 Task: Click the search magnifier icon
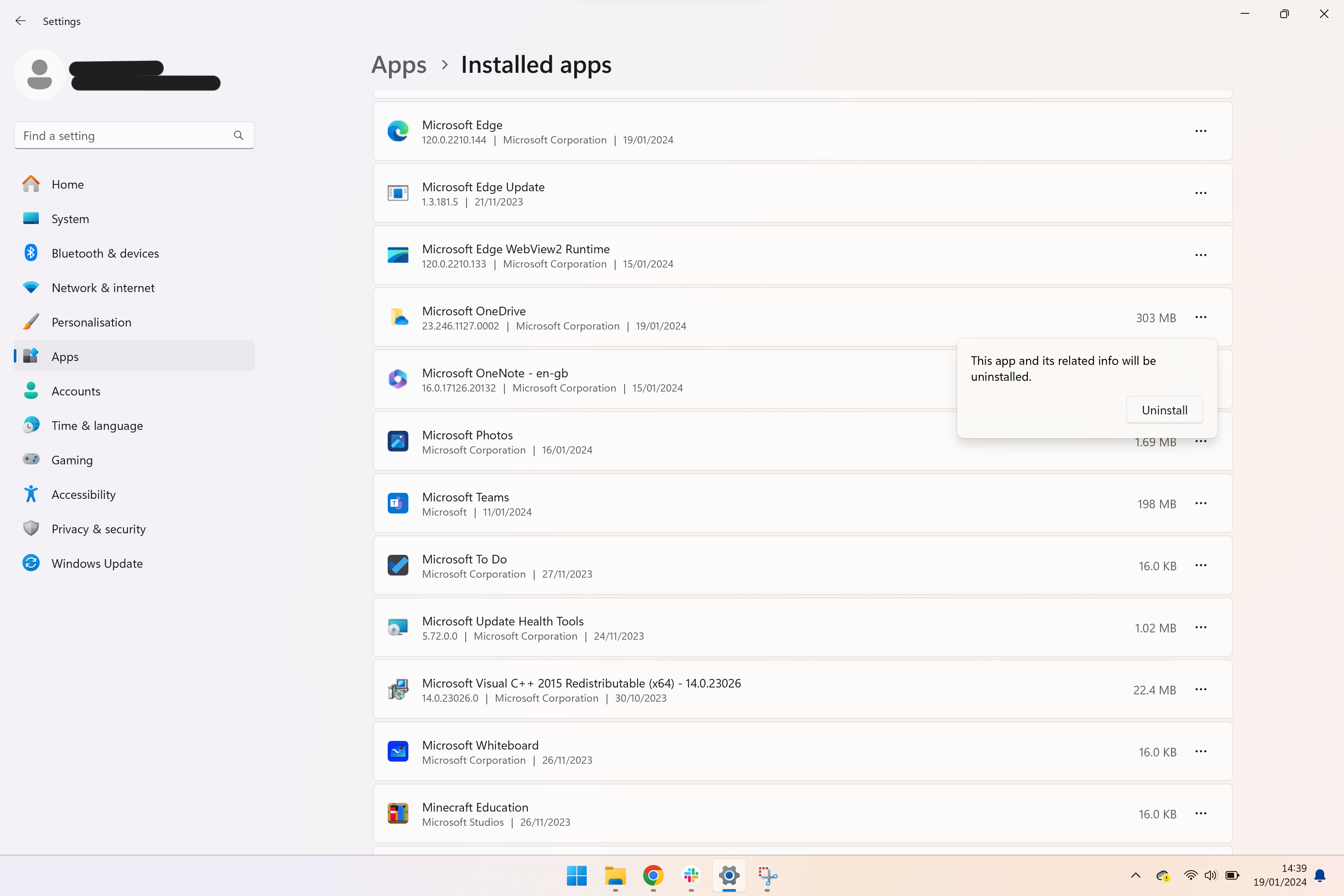tap(238, 135)
